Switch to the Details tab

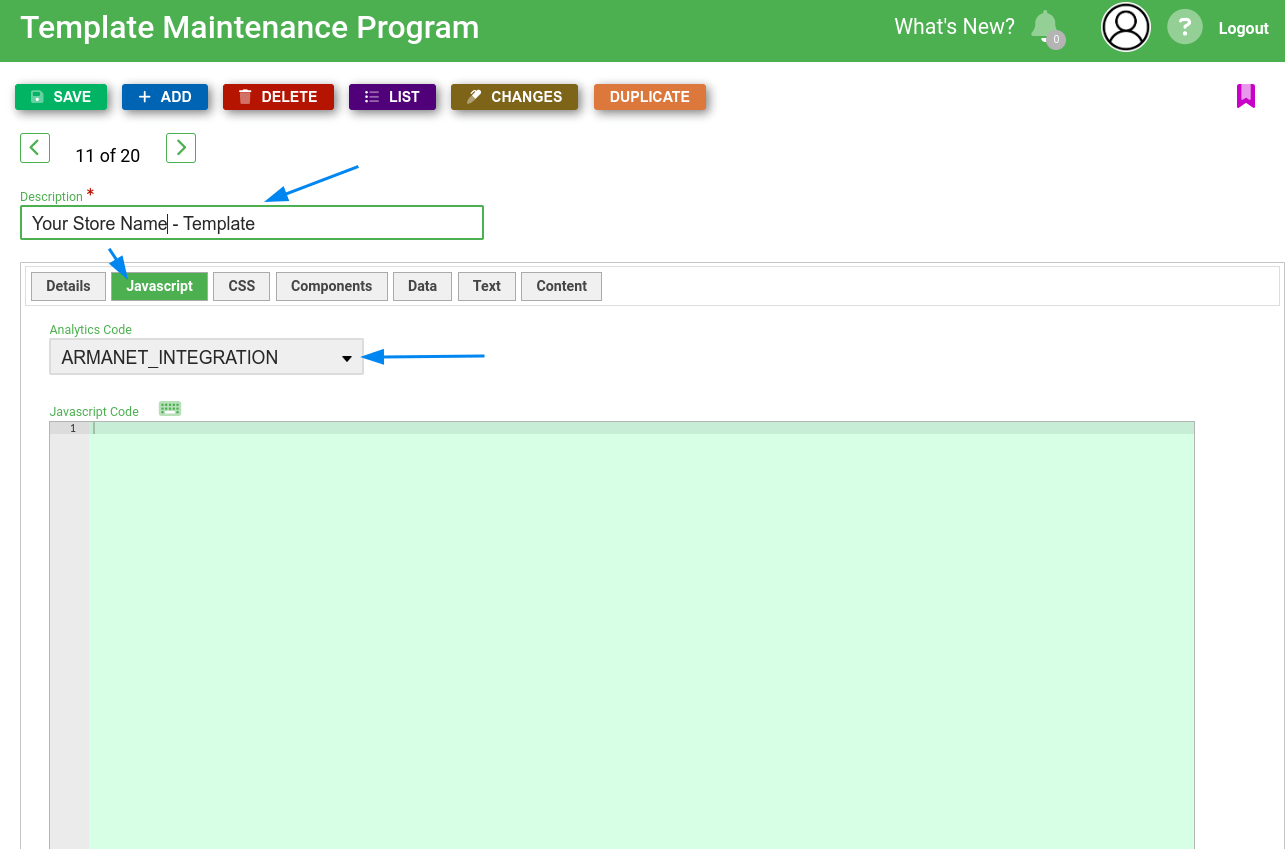coord(68,286)
